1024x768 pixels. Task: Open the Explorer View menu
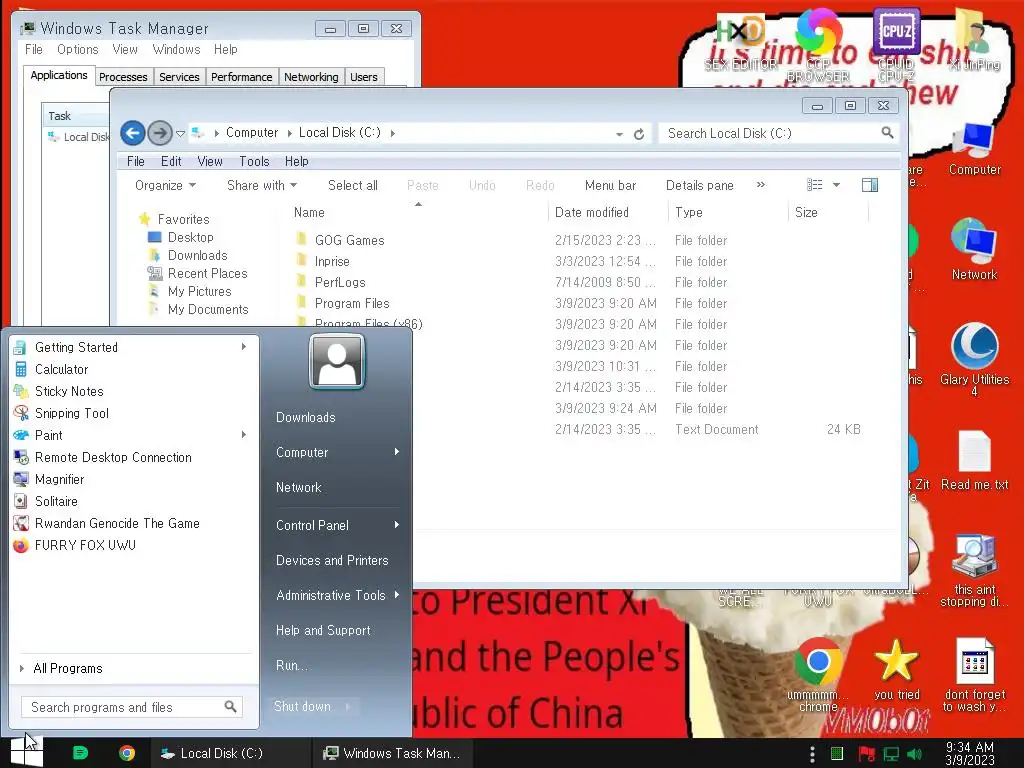point(210,161)
